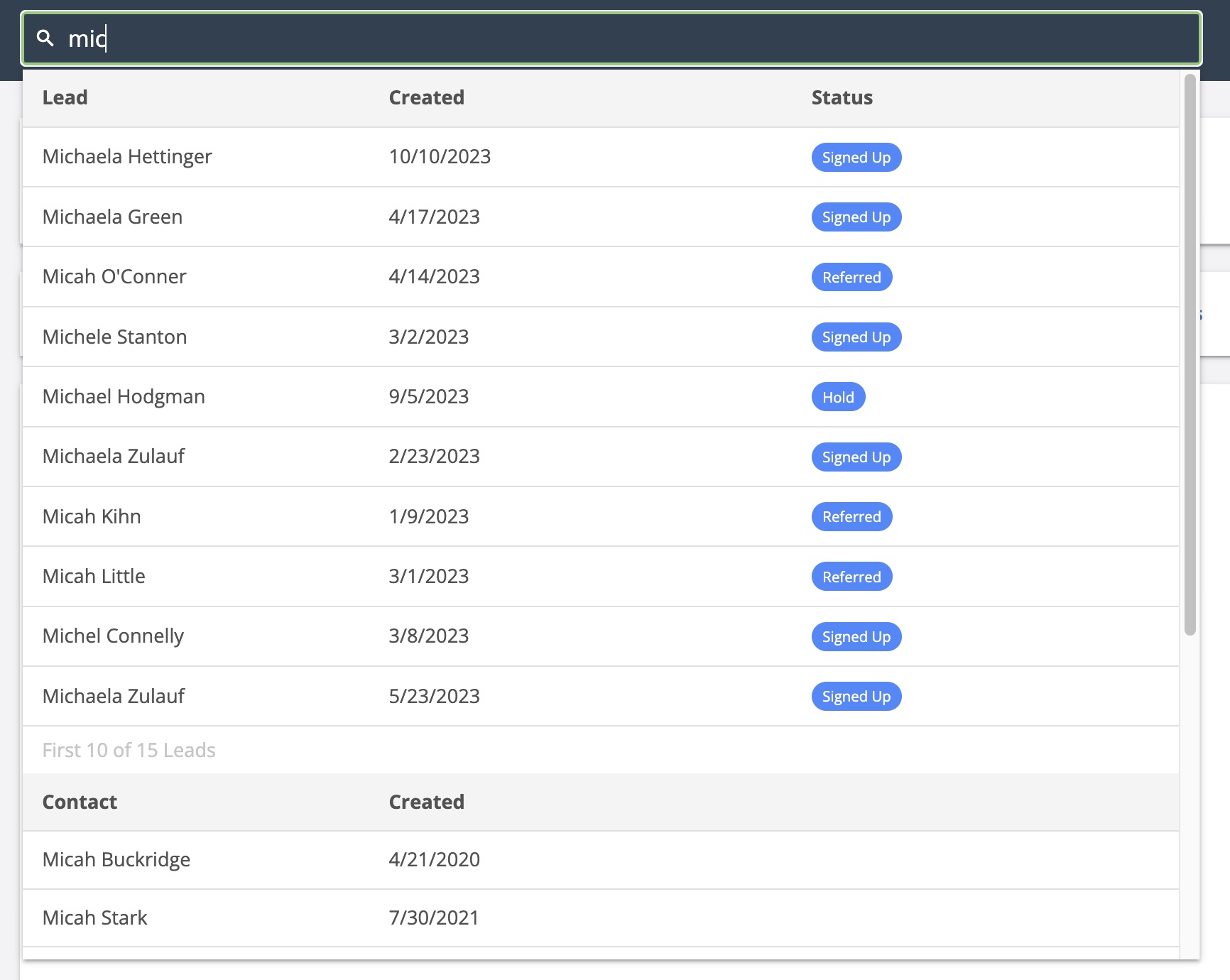Open the lead Michaela Green
Image resolution: width=1230 pixels, height=980 pixels.
(111, 217)
